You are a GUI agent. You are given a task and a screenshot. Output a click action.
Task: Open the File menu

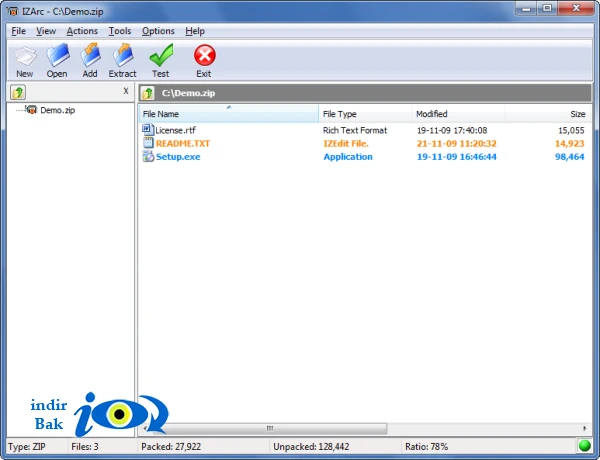(18, 31)
